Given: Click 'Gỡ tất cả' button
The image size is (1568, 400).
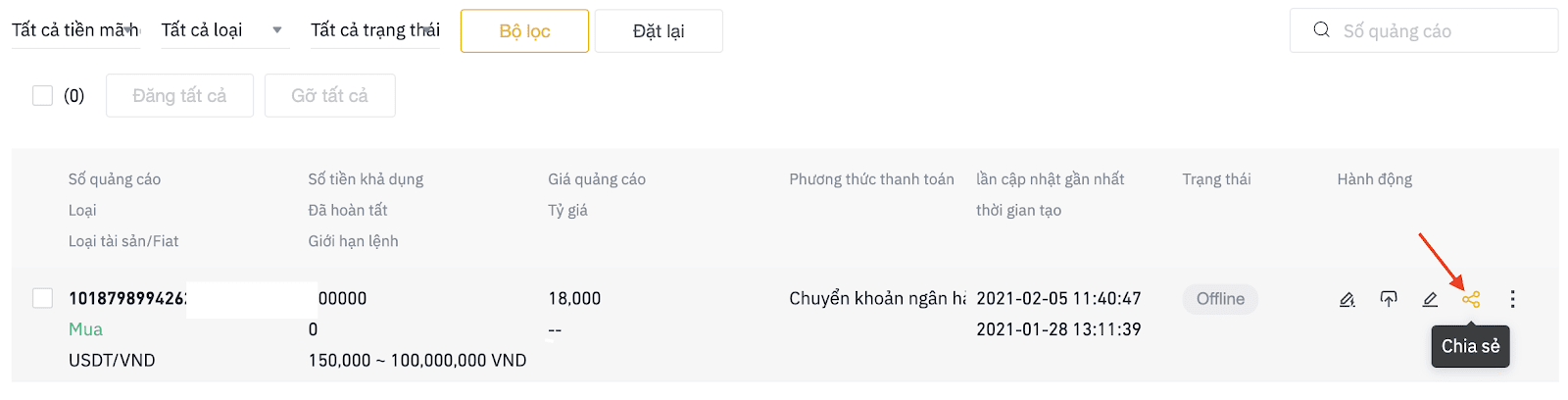Looking at the screenshot, I should 329,95.
